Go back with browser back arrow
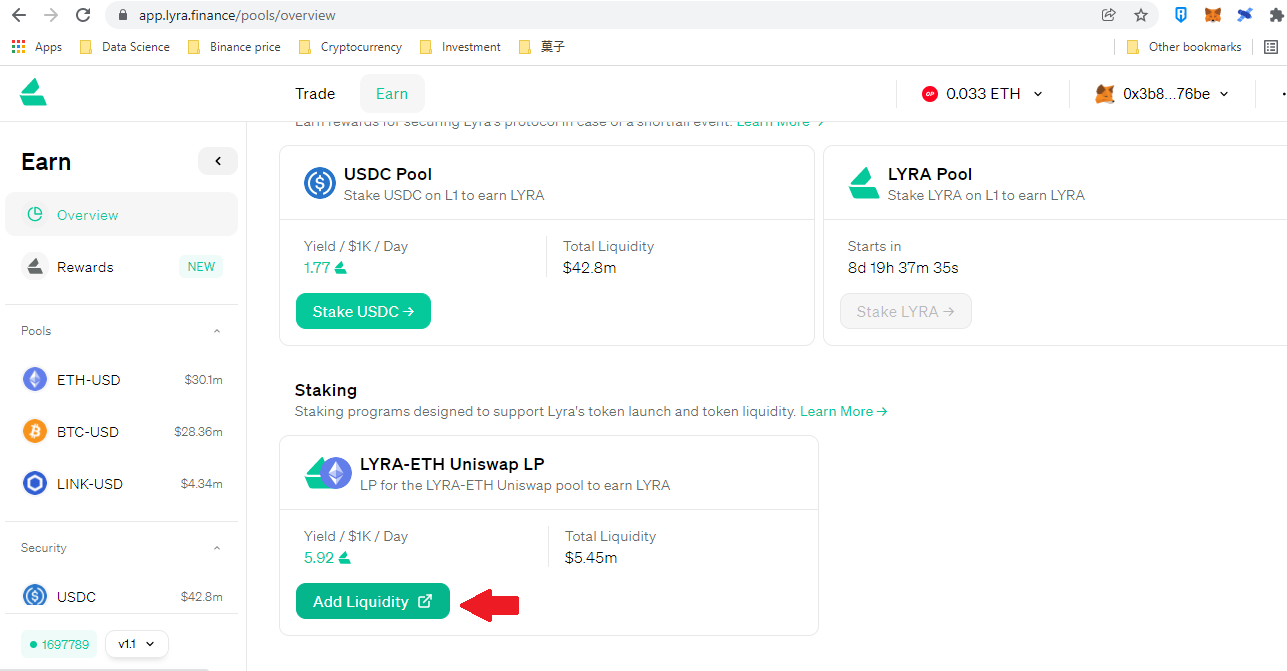 tap(18, 15)
